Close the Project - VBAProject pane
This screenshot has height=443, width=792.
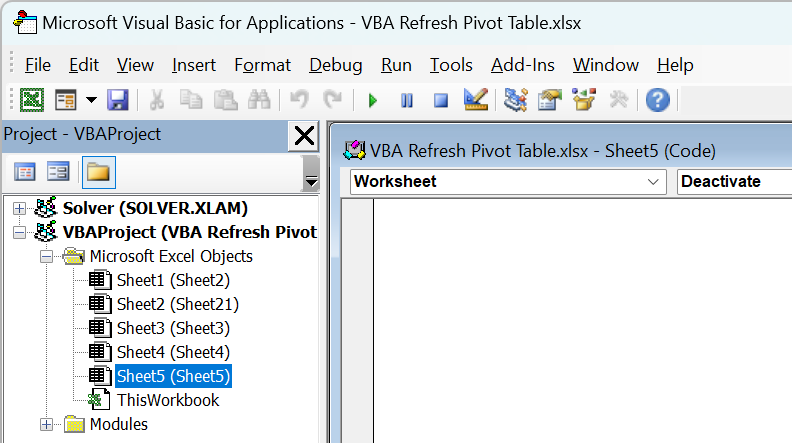coord(304,136)
